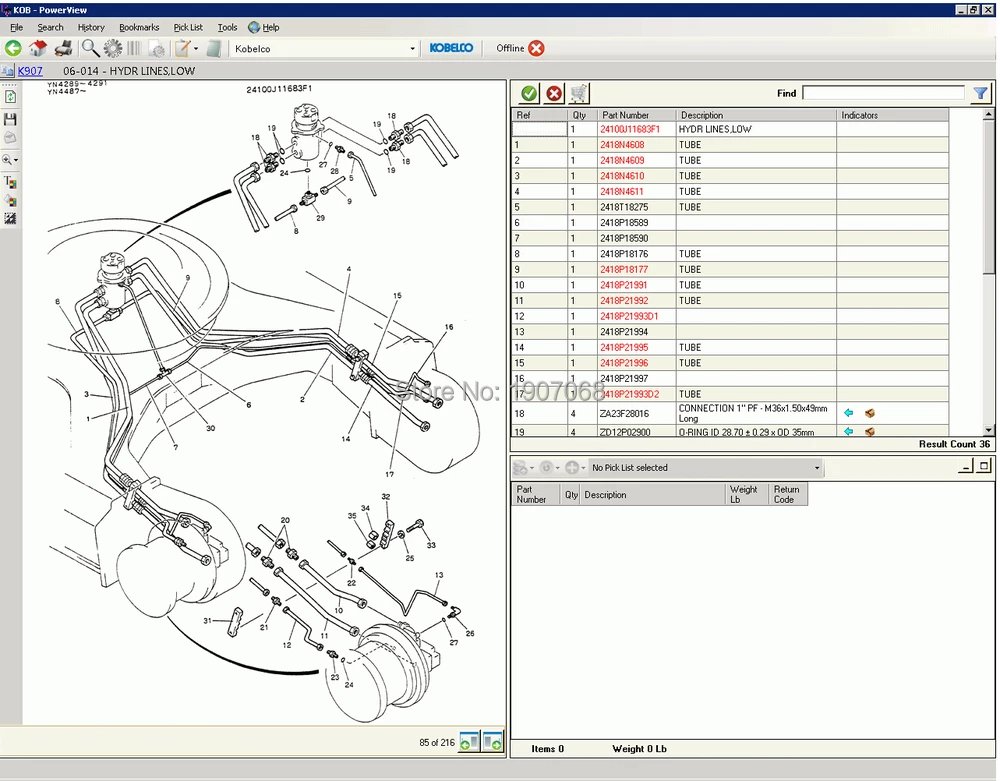Open the Pick List menu
The height and width of the screenshot is (781, 1000).
[187, 27]
